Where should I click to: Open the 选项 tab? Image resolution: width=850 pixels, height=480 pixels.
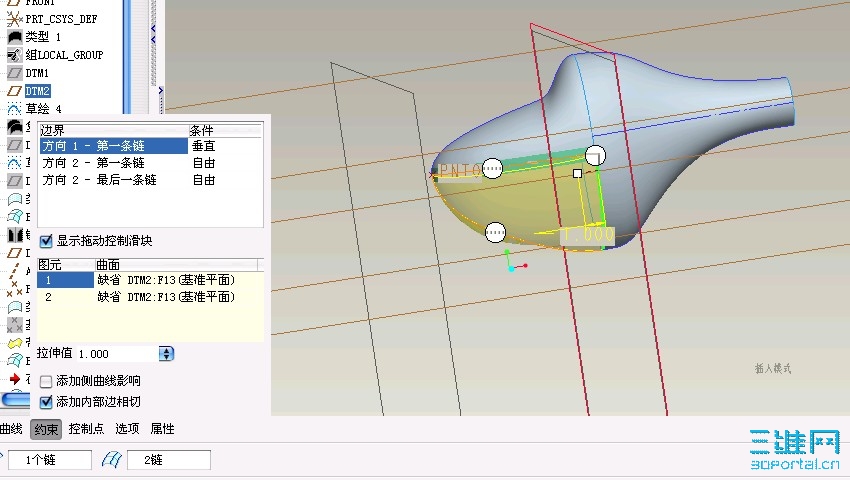[127, 429]
